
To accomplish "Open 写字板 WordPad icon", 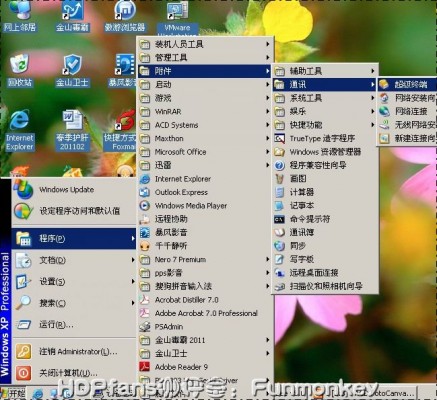I will click(x=279, y=259).
